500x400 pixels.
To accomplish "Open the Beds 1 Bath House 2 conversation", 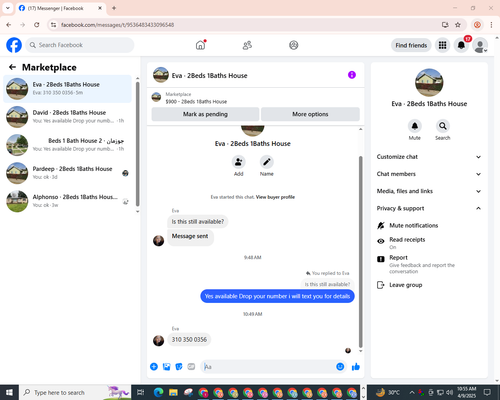I will tap(67, 145).
